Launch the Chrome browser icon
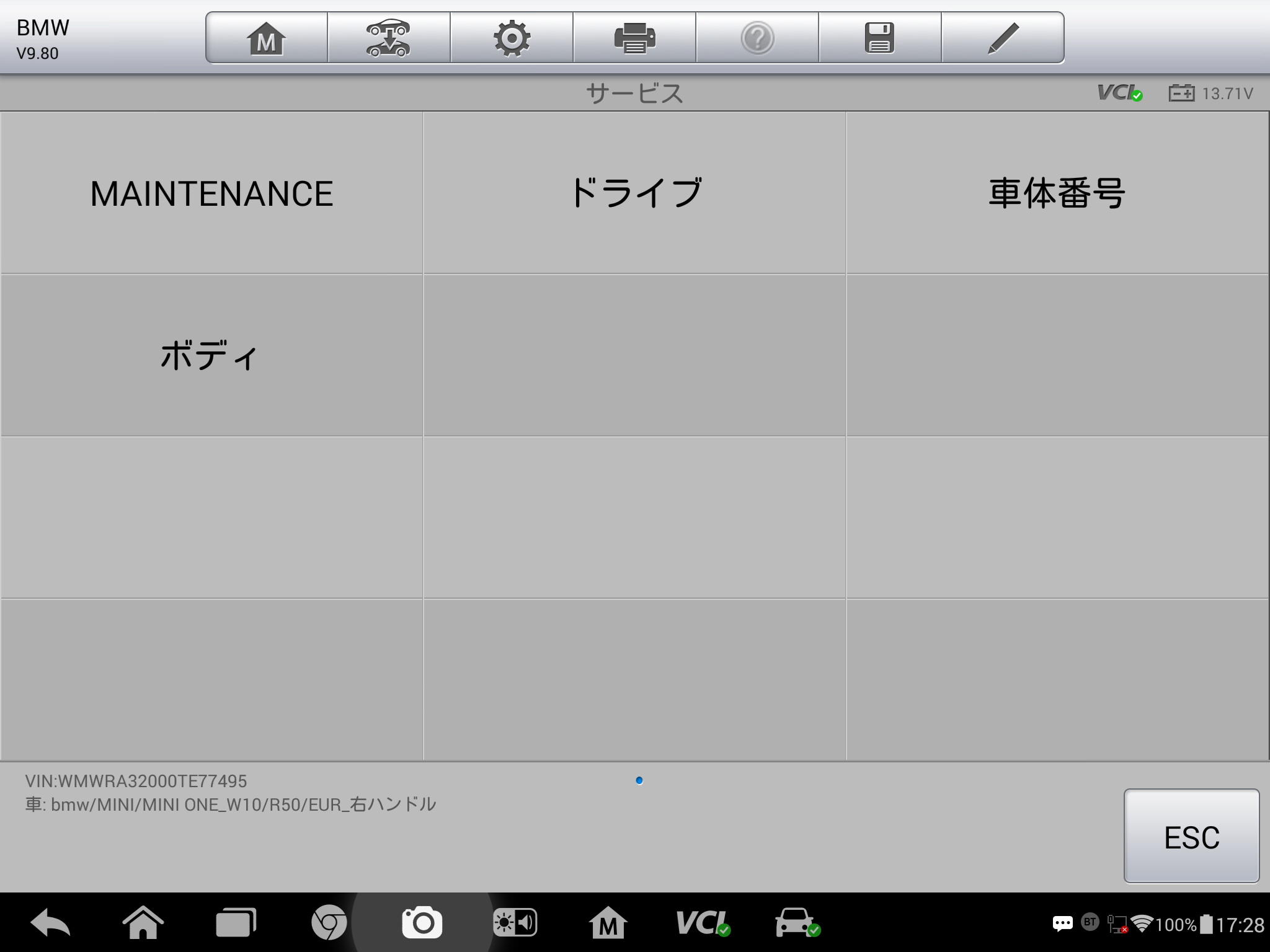 329,923
